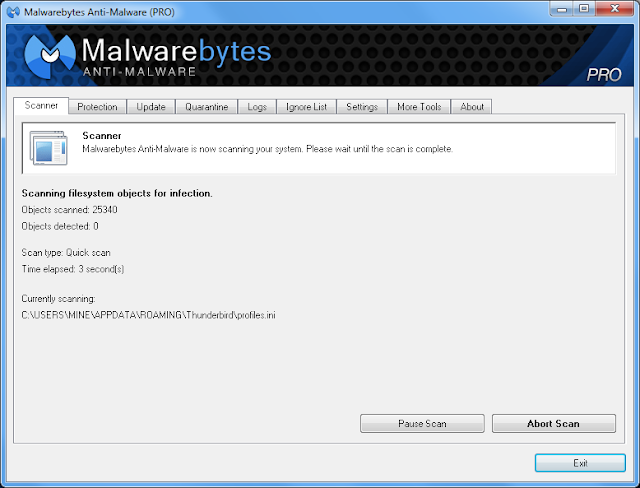This screenshot has height=488, width=640.
Task: Open the Ignore List tab
Action: tap(307, 107)
